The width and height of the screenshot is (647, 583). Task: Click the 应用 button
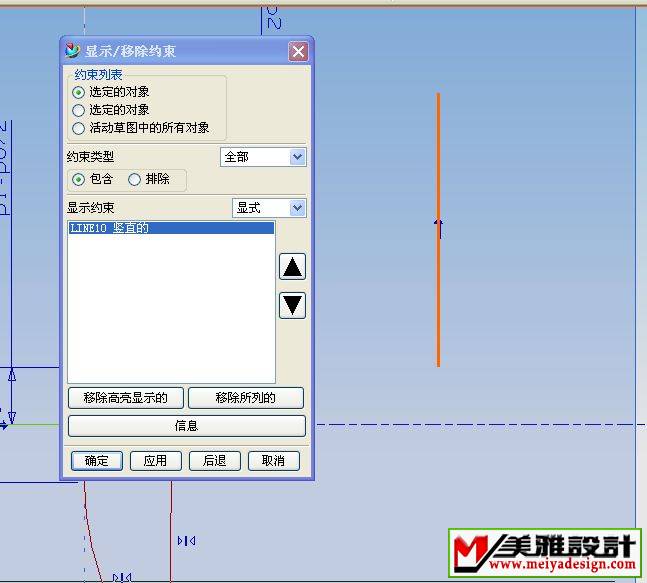[155, 461]
